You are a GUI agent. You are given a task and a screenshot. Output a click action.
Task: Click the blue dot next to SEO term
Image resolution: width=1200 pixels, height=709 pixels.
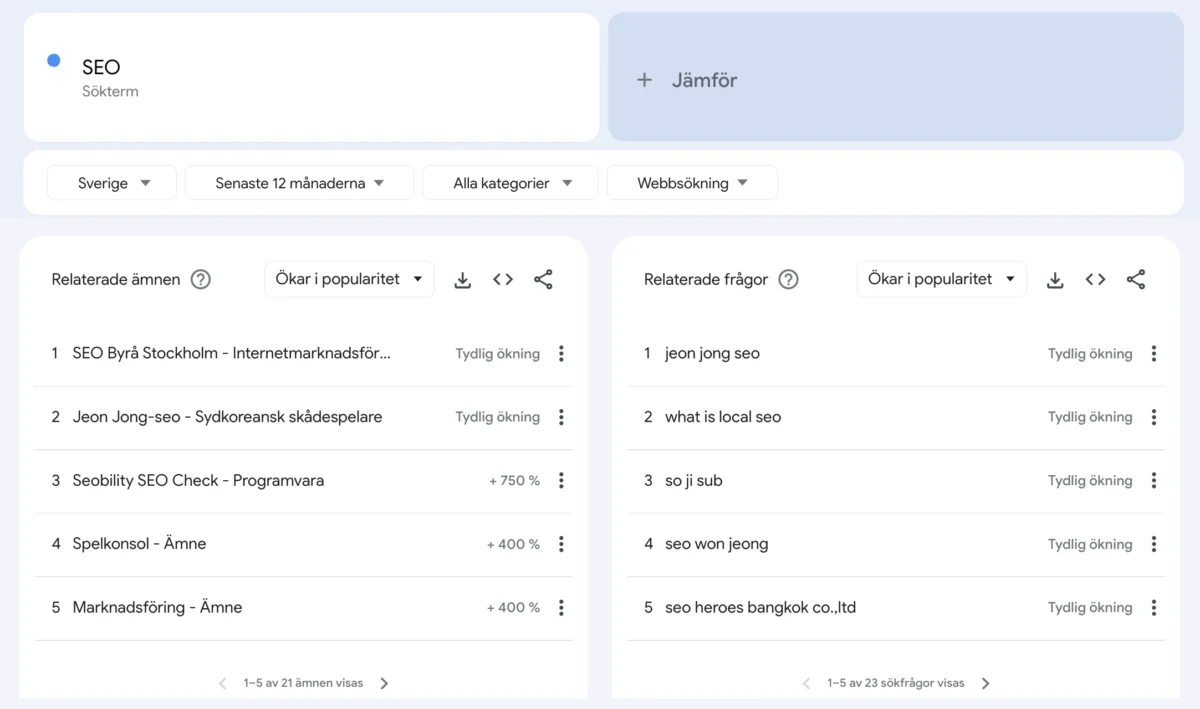tap(54, 61)
